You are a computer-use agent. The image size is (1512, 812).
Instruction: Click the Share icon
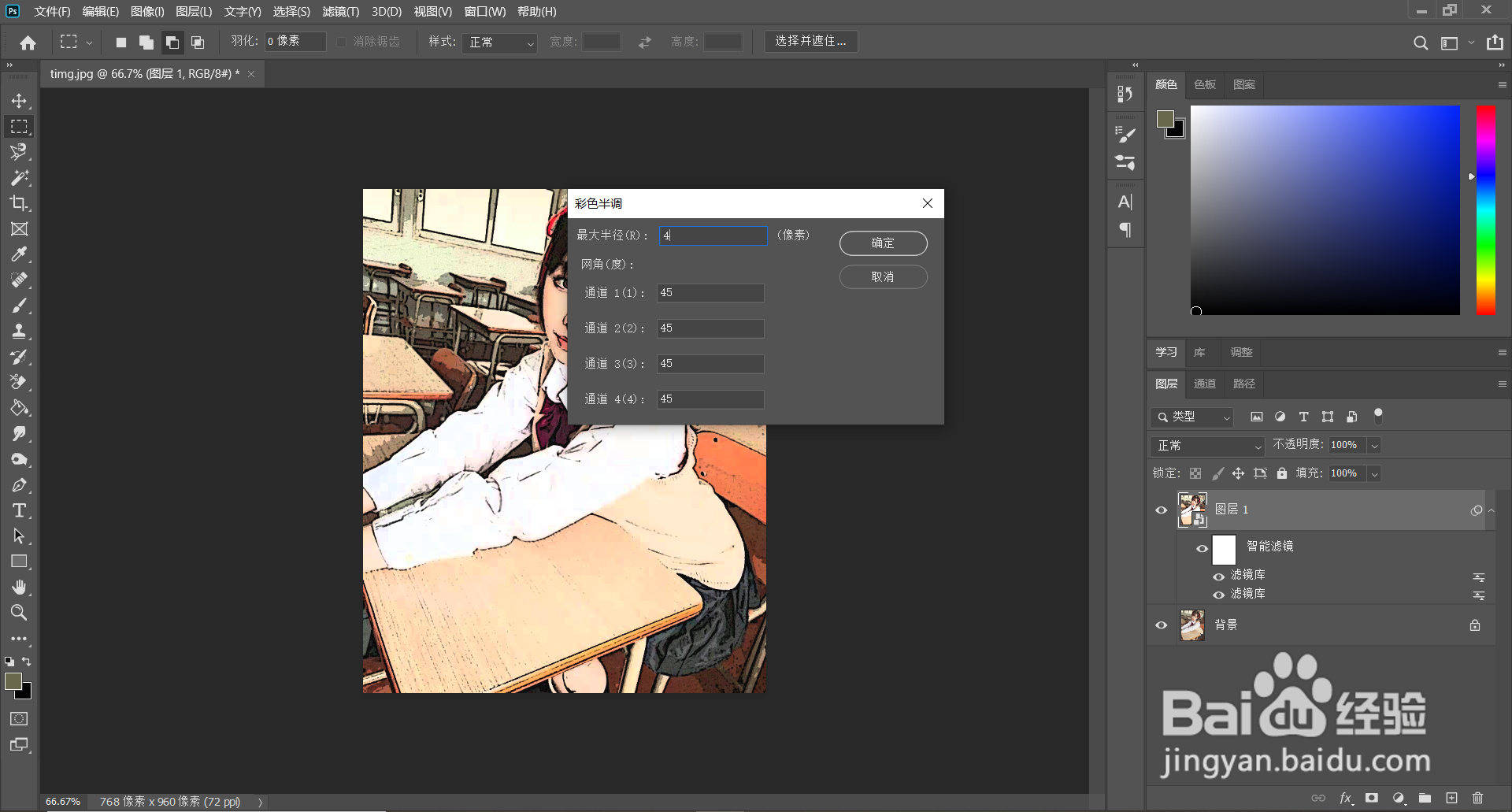(x=1495, y=43)
